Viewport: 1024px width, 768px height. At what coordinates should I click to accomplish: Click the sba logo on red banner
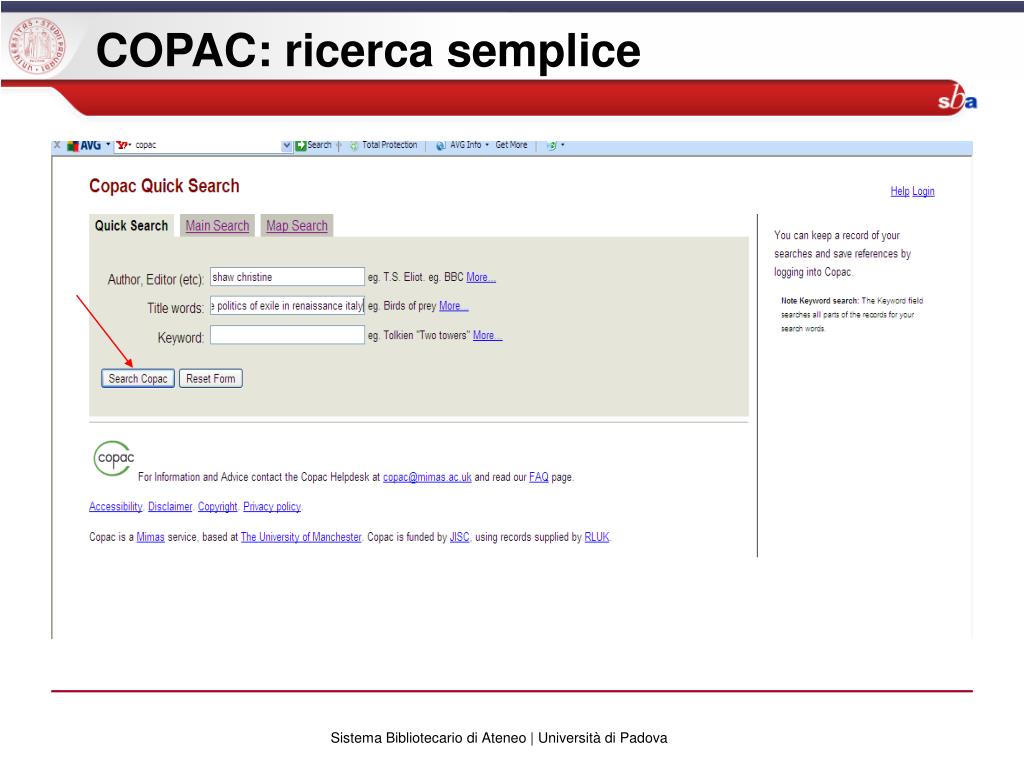point(957,99)
